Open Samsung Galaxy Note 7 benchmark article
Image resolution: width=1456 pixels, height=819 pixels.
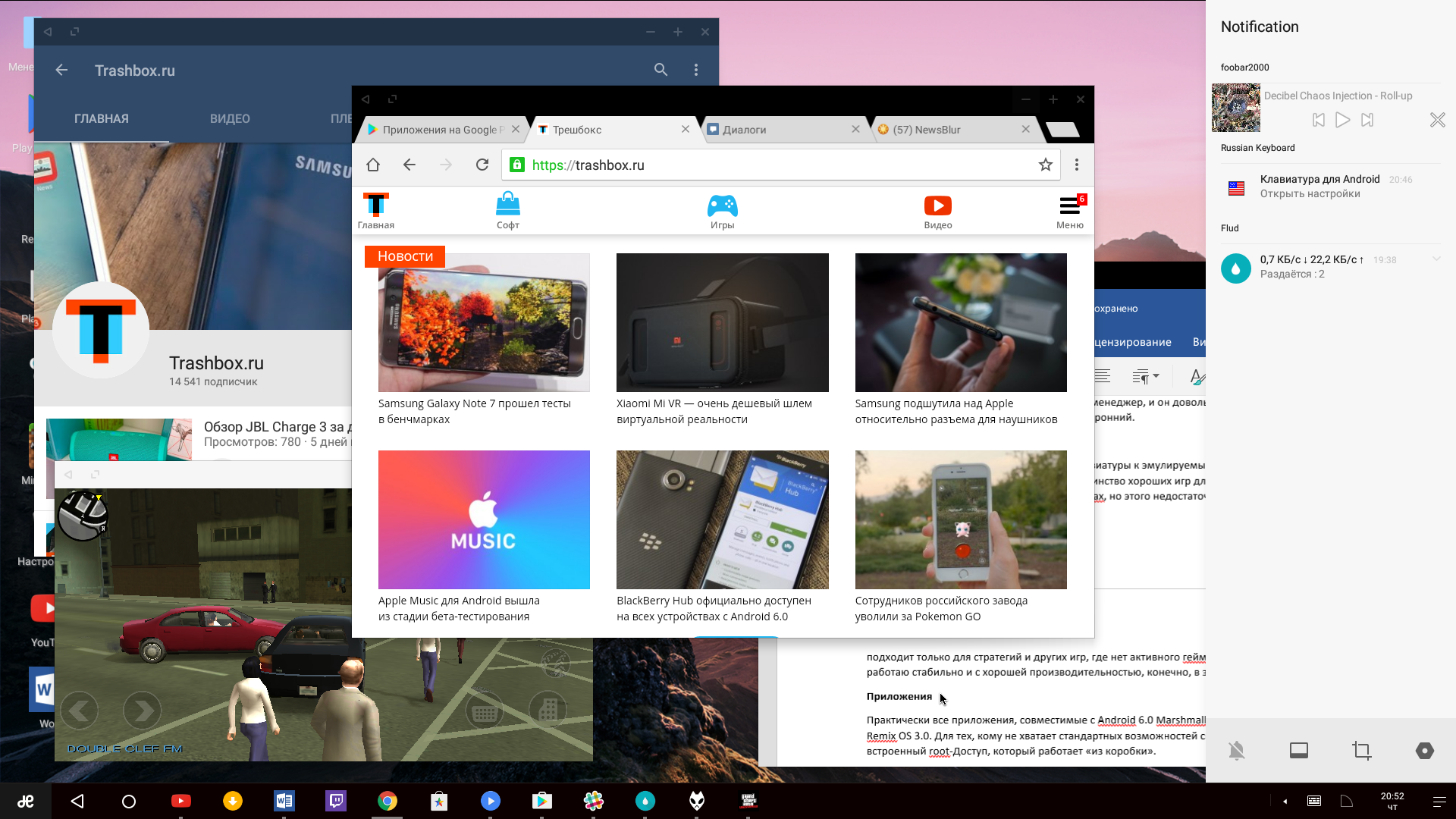[475, 411]
